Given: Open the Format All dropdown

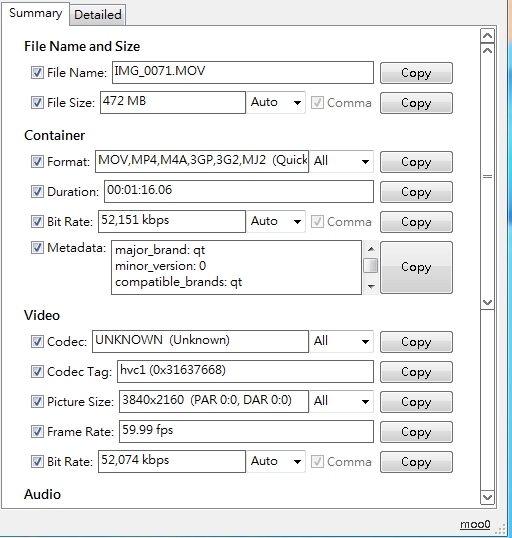Looking at the screenshot, I should tap(341, 161).
